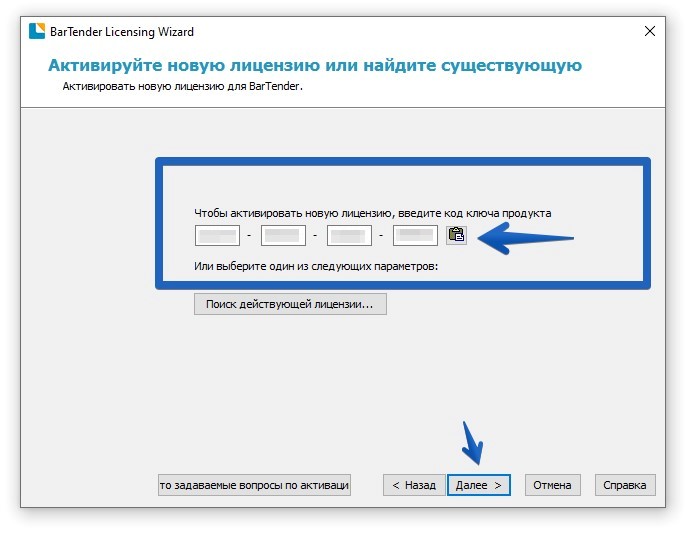The height and width of the screenshot is (535, 686).
Task: Open help via the "Справка" button
Action: [x=626, y=485]
